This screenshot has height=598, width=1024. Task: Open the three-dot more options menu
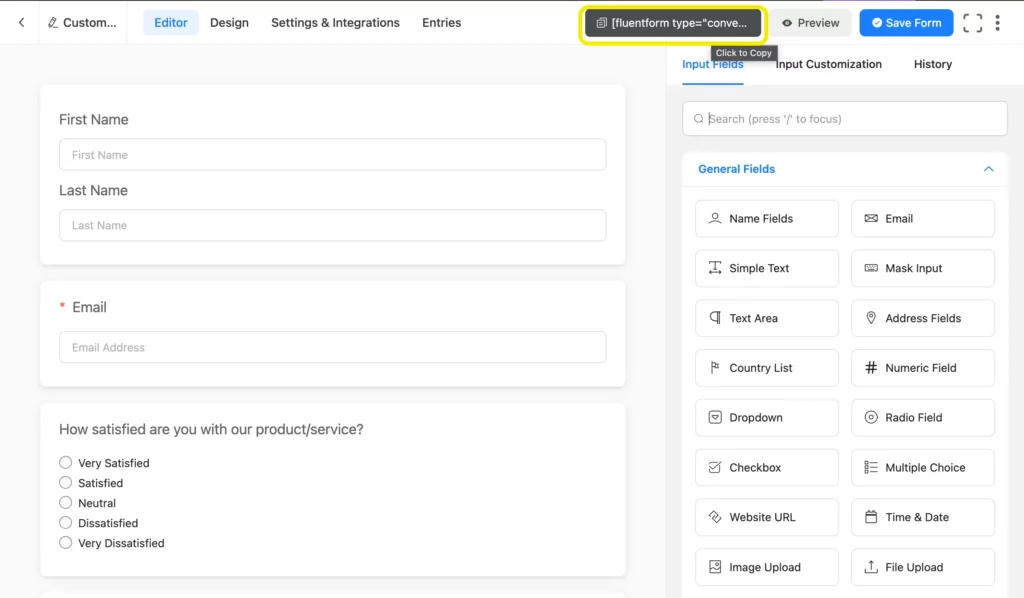click(997, 23)
